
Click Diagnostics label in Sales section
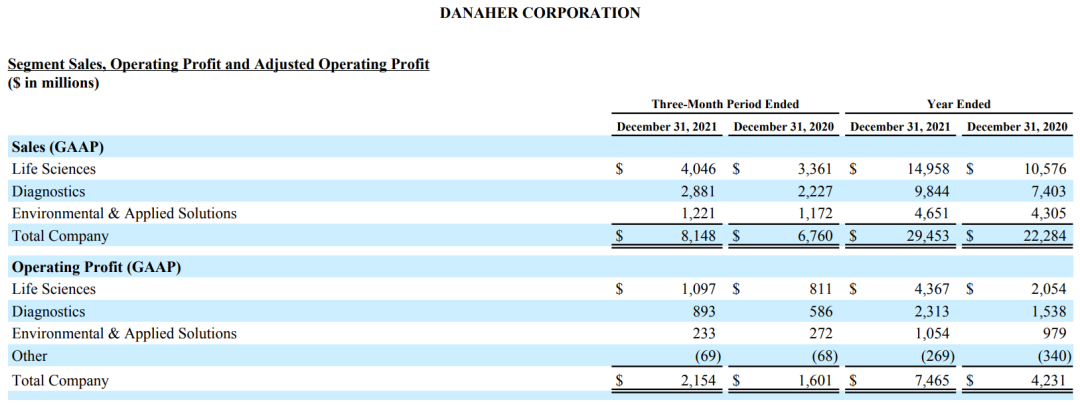(48, 191)
